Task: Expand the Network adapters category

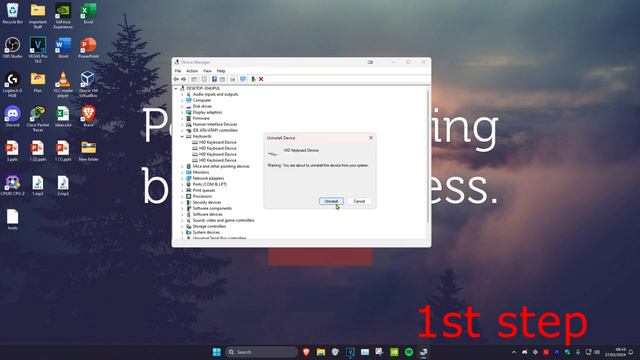Action: [x=182, y=178]
